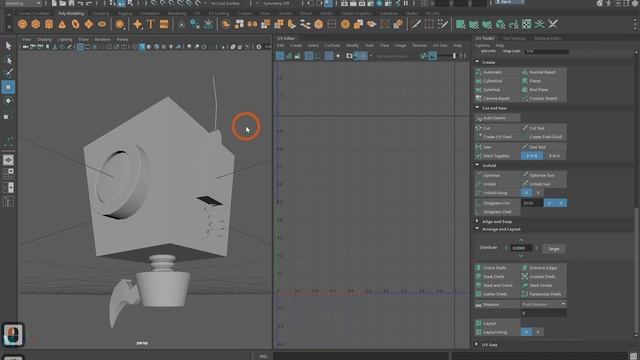Open the Shading menu in viewport panel

click(x=44, y=40)
